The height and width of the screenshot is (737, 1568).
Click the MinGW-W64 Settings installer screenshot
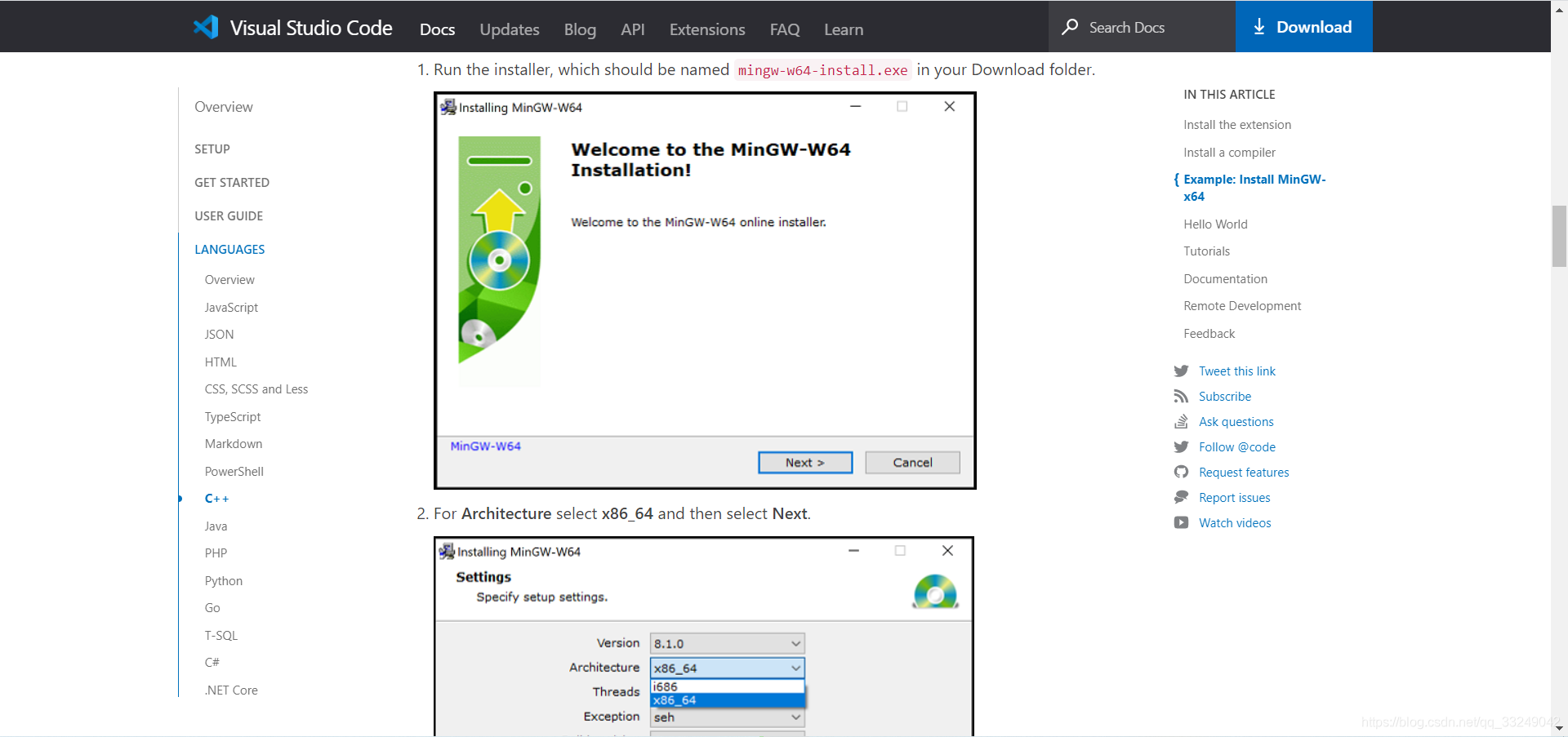point(704,637)
